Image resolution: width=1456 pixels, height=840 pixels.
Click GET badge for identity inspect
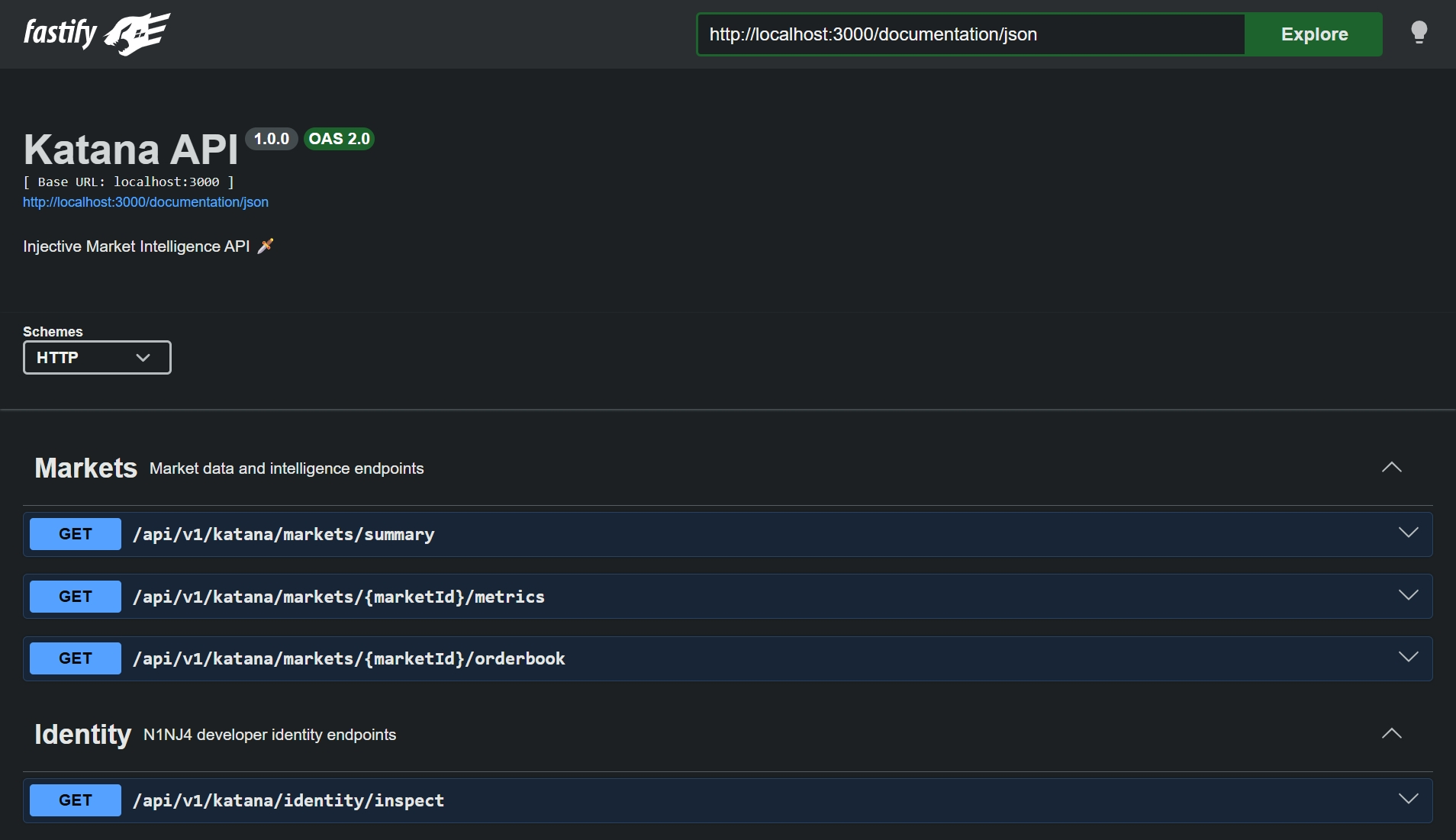(76, 800)
